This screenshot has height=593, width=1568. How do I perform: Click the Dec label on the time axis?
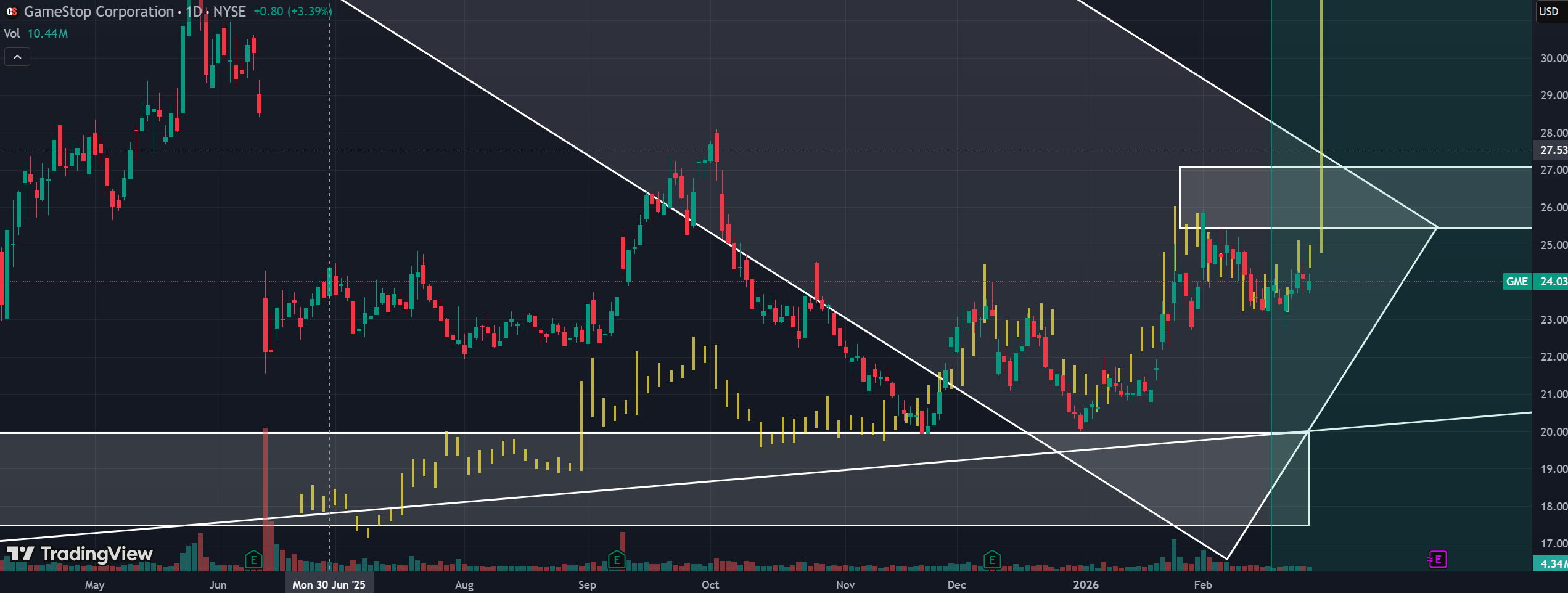(956, 585)
